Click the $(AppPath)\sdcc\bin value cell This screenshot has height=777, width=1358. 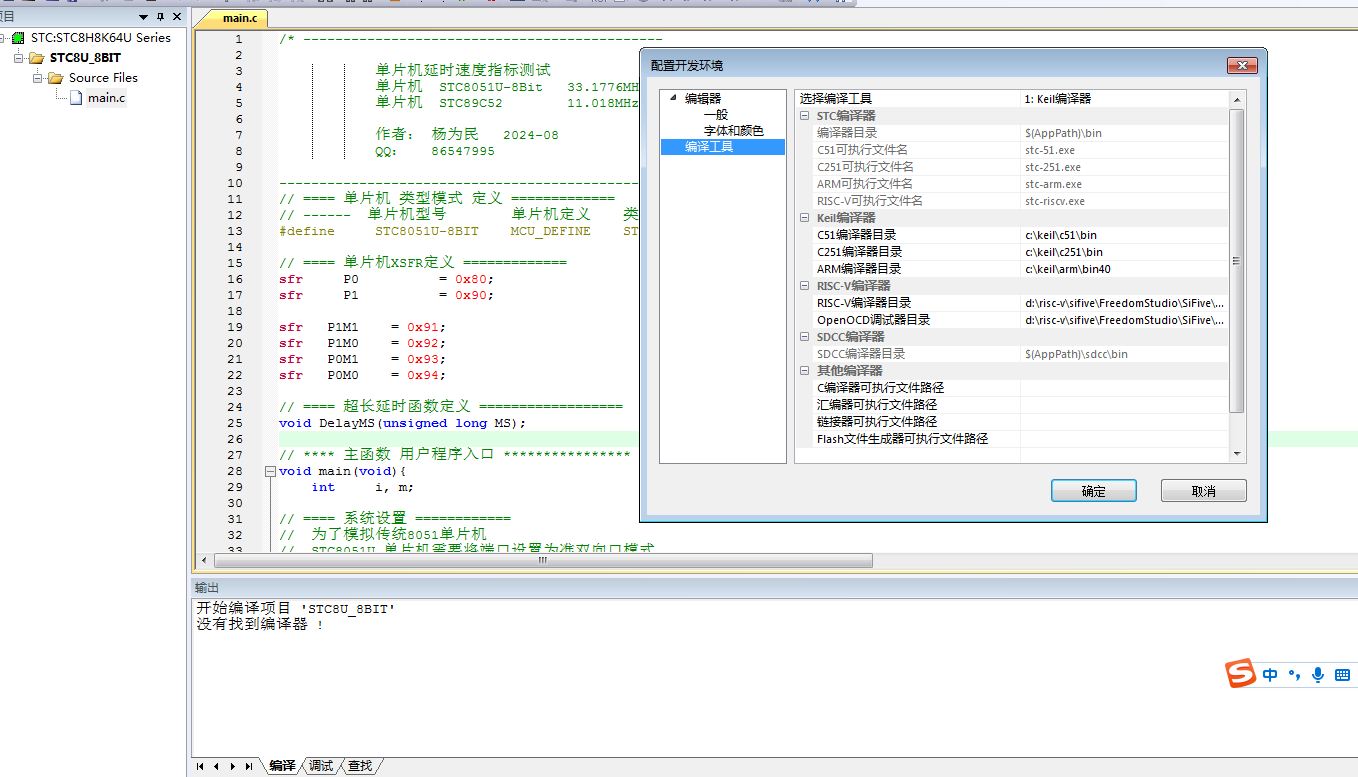tap(1124, 354)
